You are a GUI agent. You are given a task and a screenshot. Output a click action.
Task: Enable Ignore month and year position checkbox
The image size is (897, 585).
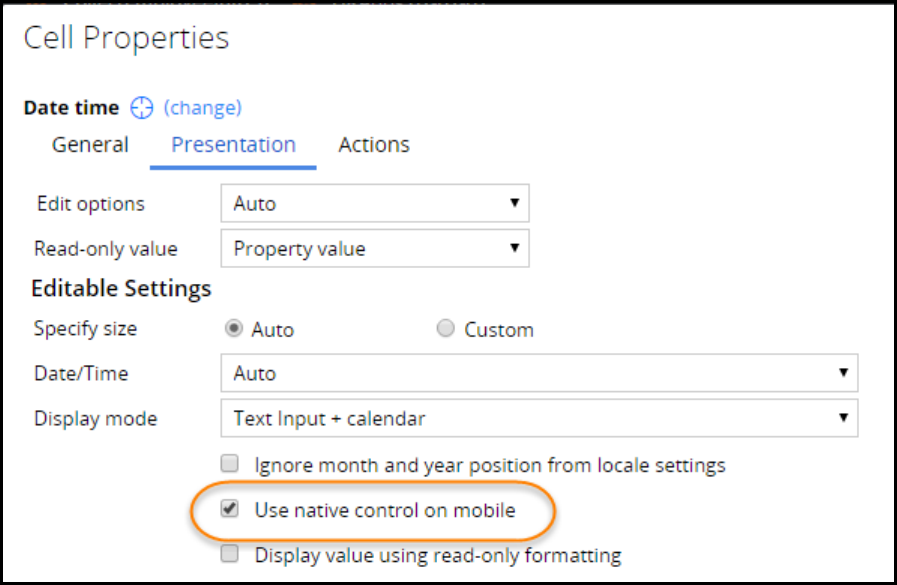pos(231,465)
